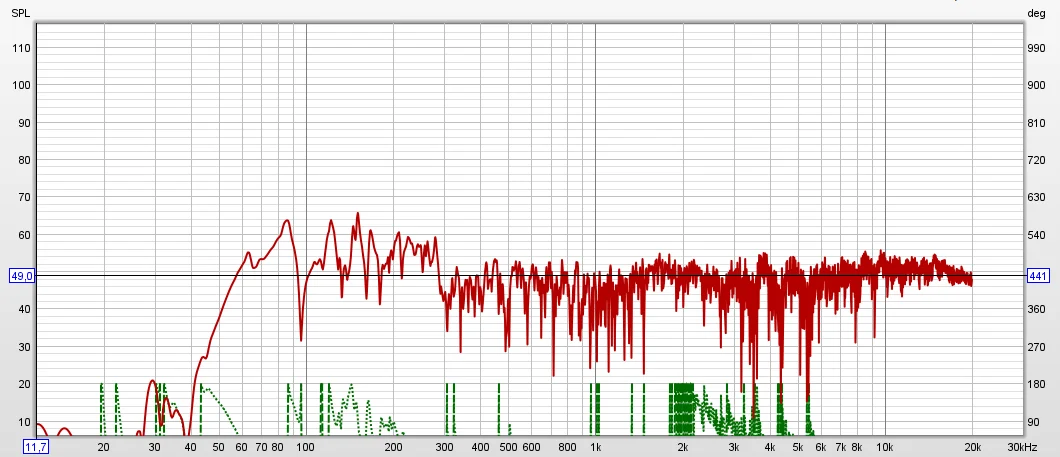Click the 441 degree cursor value box
This screenshot has width=1060, height=457.
(1038, 276)
